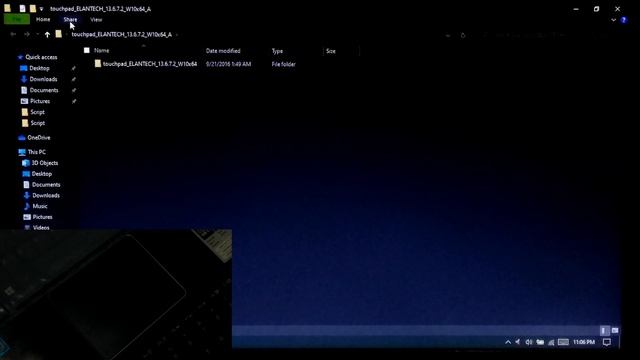Open the recent locations dropdown arrow
640x360 pixels.
click(38, 35)
